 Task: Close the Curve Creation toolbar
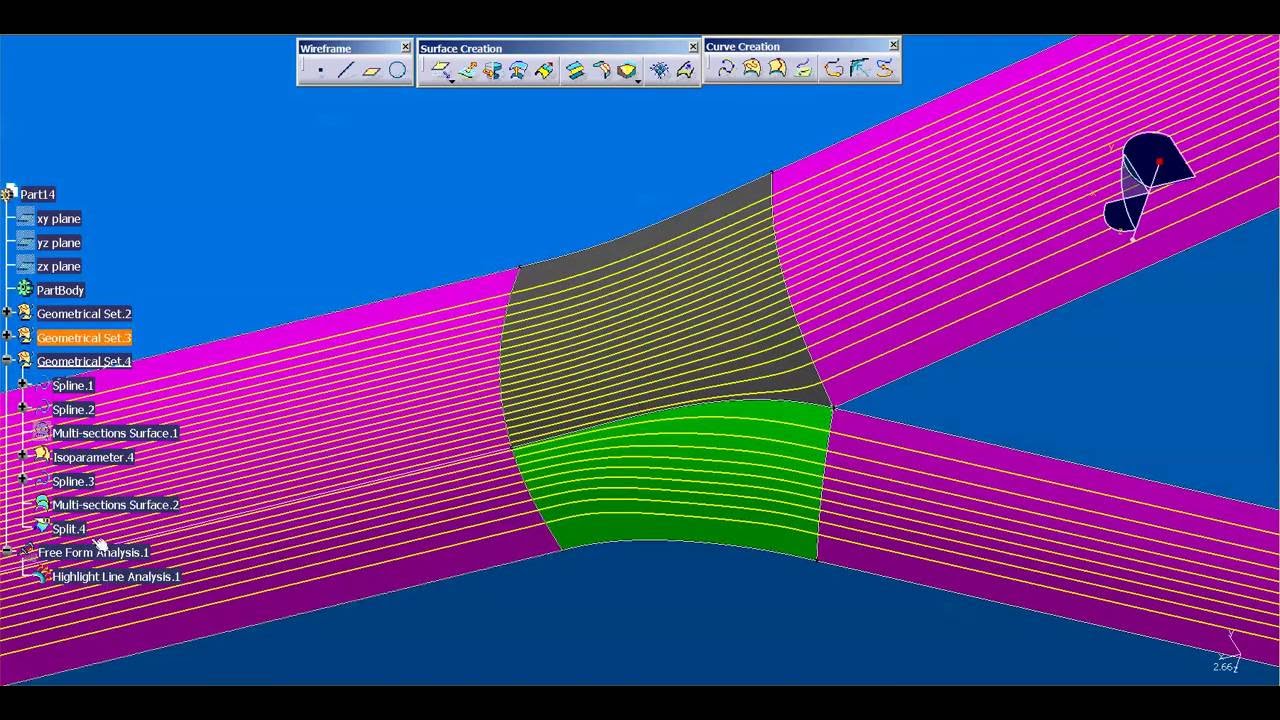click(x=894, y=45)
